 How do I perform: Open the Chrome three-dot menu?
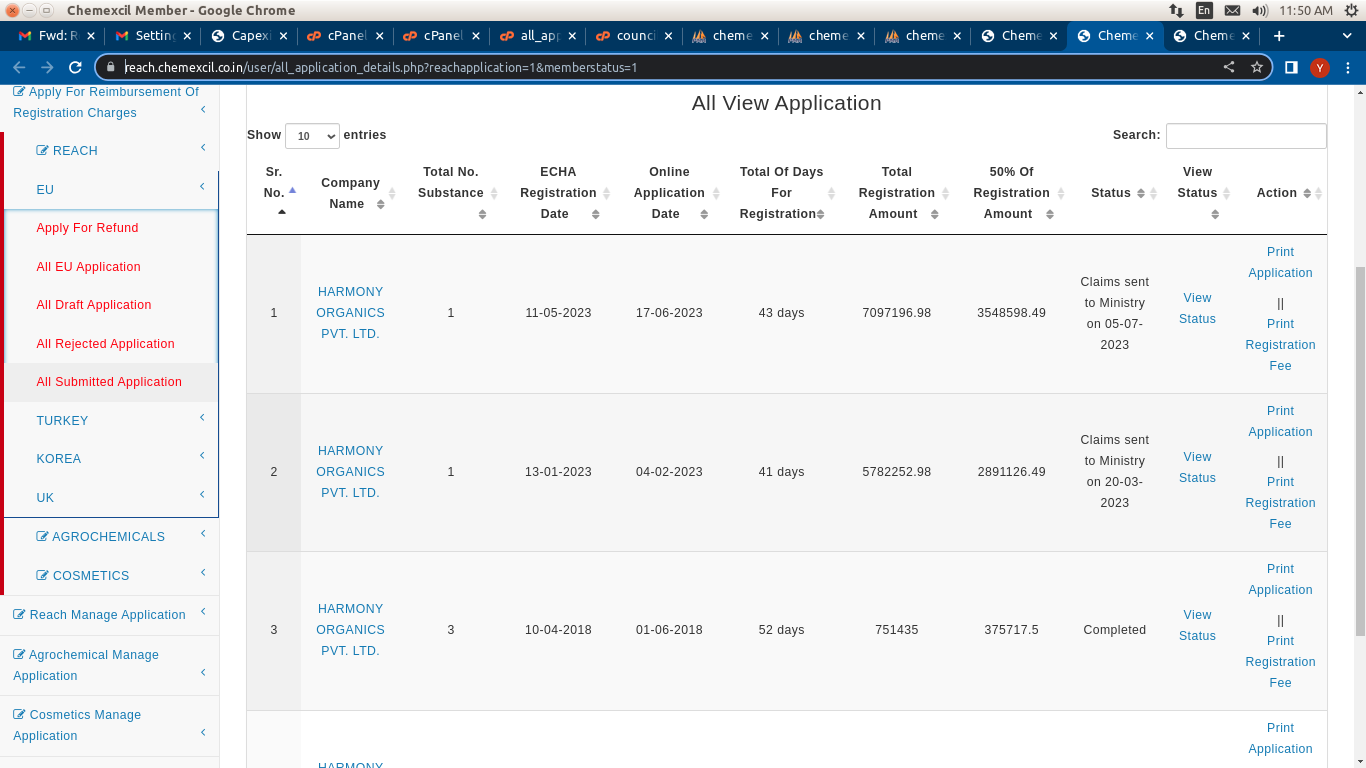[1348, 68]
